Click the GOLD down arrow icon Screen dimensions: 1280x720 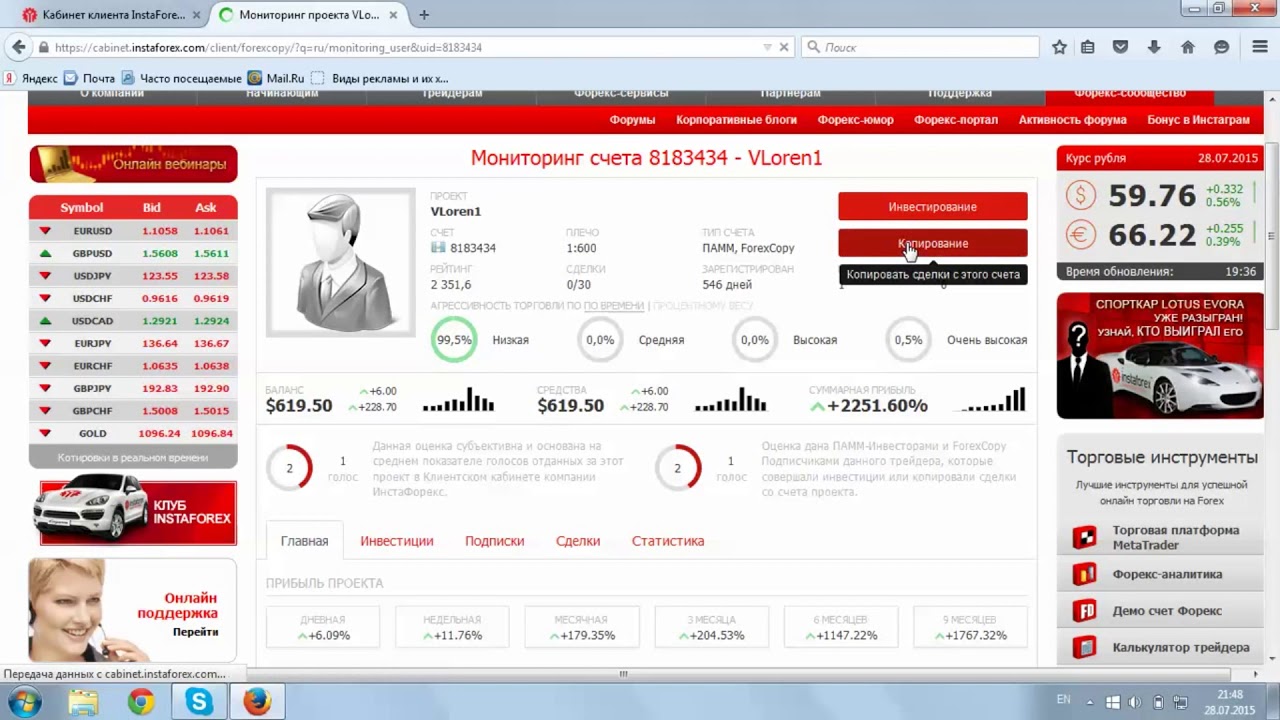tap(45, 433)
